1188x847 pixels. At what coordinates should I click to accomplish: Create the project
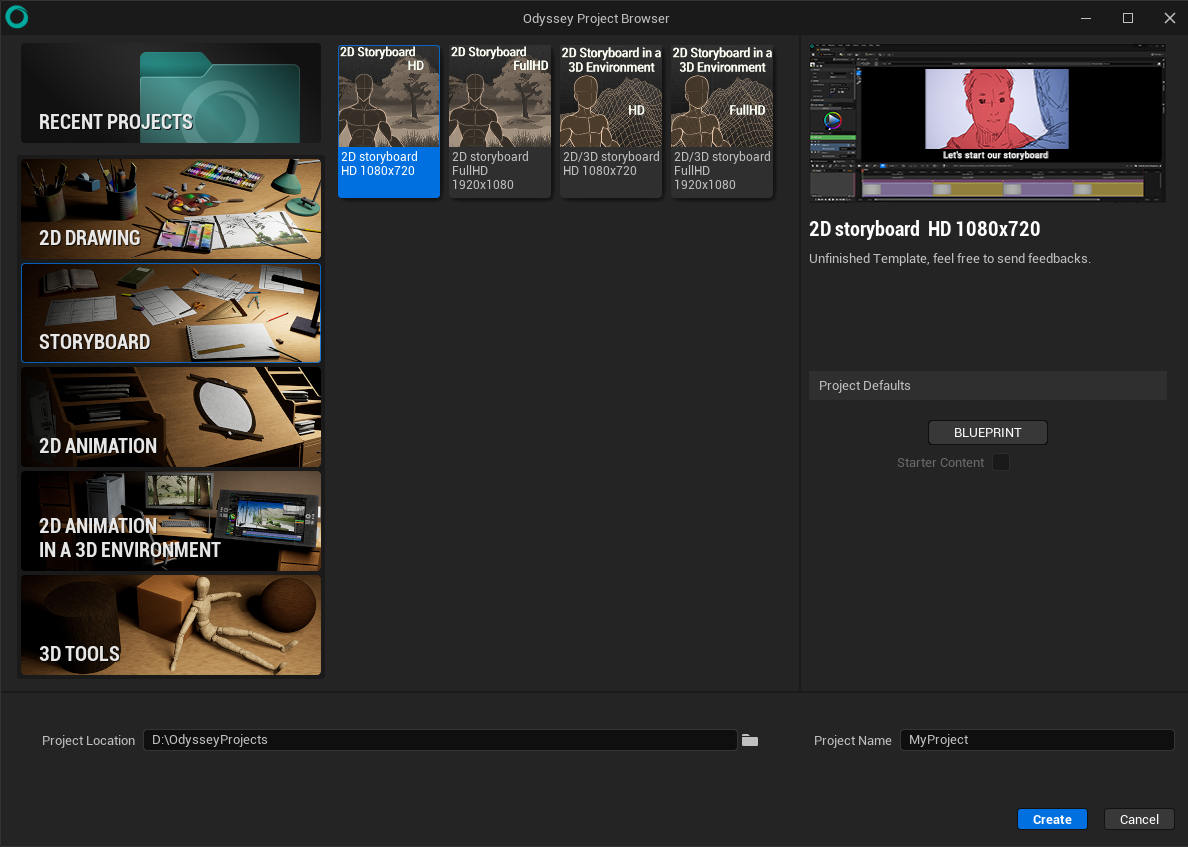pos(1052,819)
